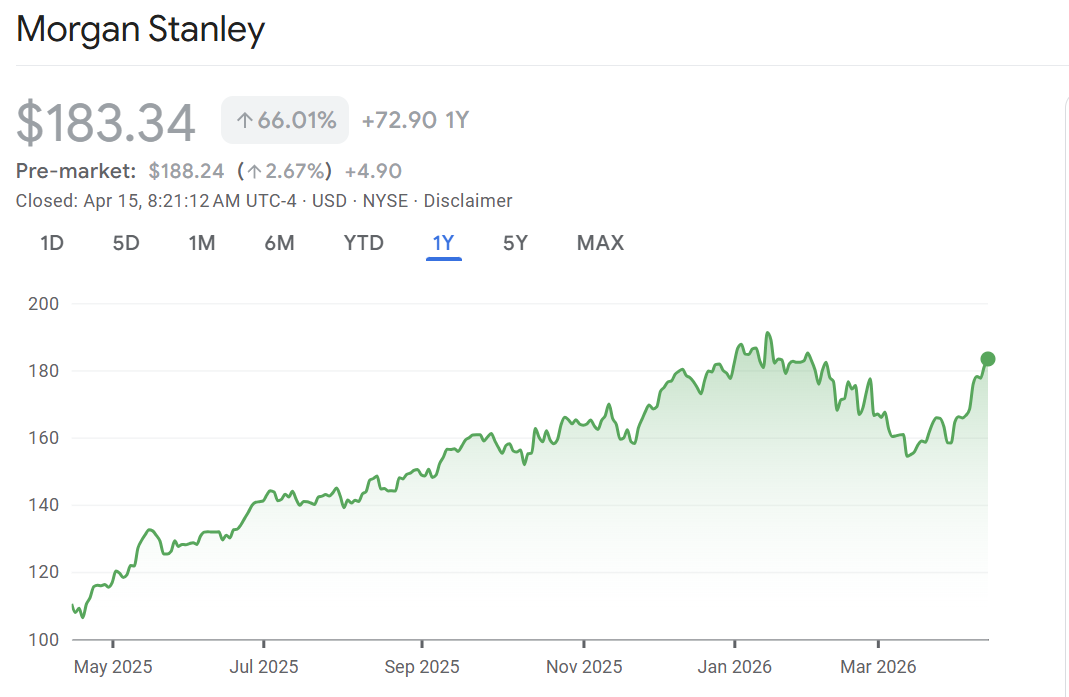Select the 1D time range tab
1069x697 pixels.
coord(52,242)
